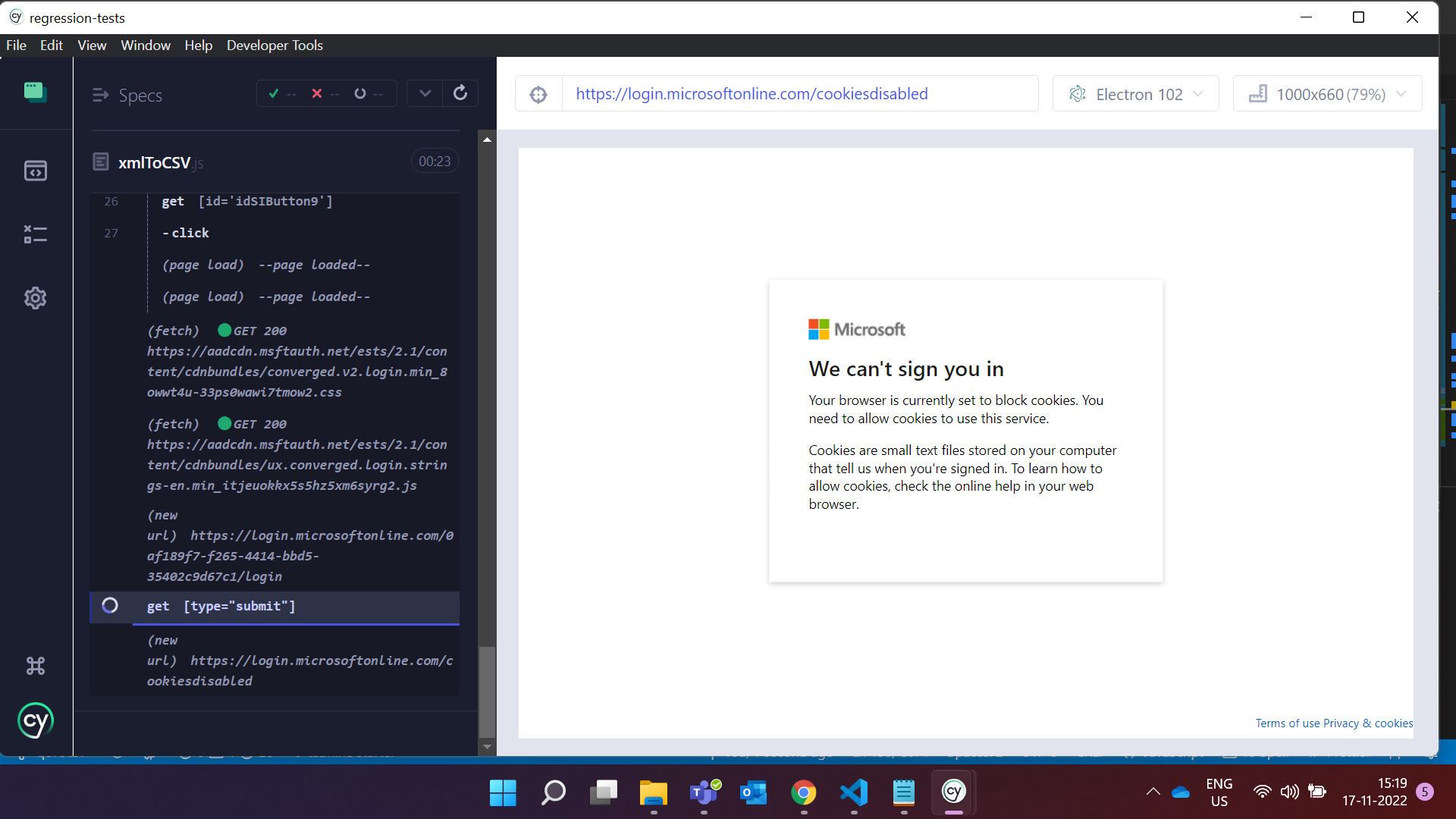The width and height of the screenshot is (1456, 819).
Task: Toggle auto-scrolling options chevron
Action: (425, 93)
